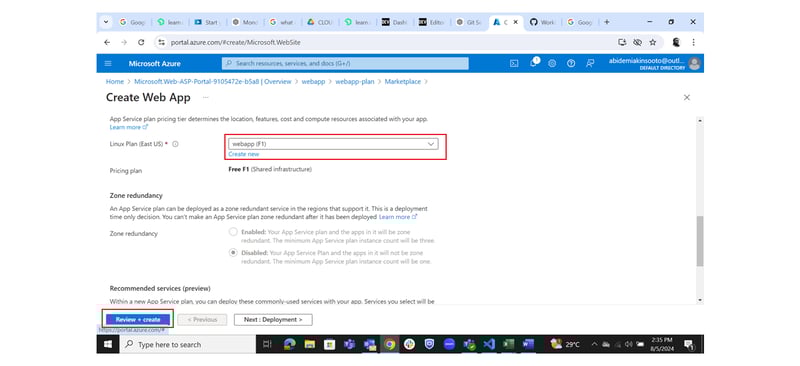Open the account avatar menu
Screen dimensions: 800x366
tap(694, 64)
